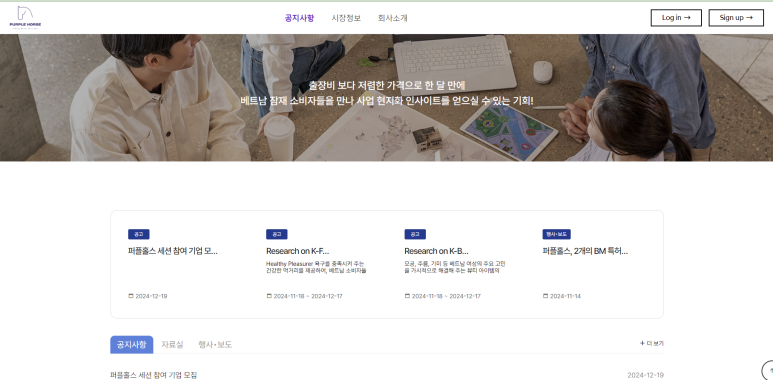Click 공고 badge above 퍼플홀스 세션 참여 card
The height and width of the screenshot is (380, 773).
coord(139,234)
